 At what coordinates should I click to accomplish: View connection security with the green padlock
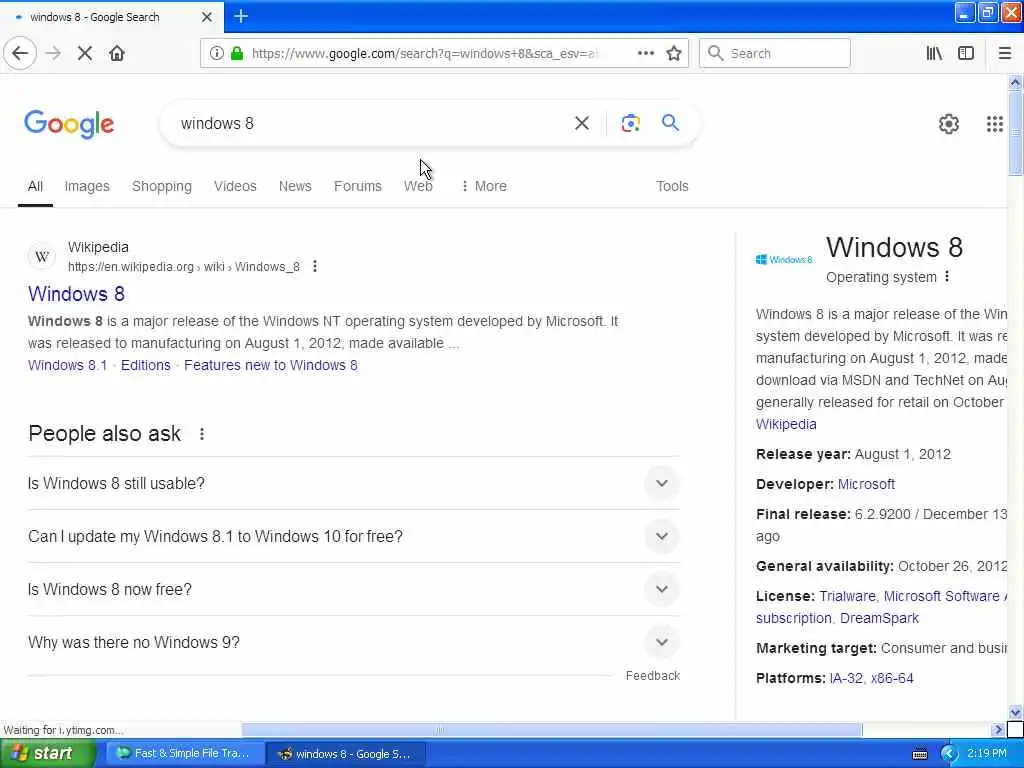pos(237,53)
